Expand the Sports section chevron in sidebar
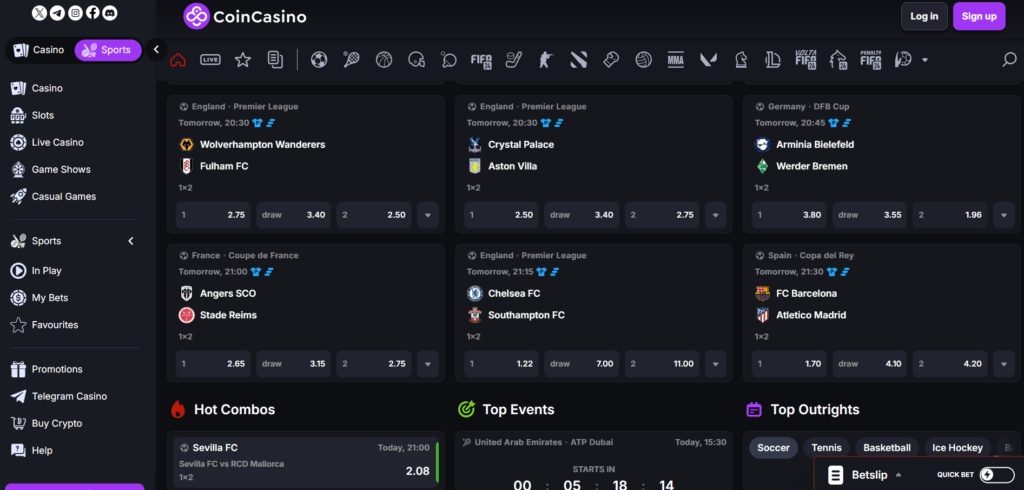Screen dimensions: 1024x490 131,241
